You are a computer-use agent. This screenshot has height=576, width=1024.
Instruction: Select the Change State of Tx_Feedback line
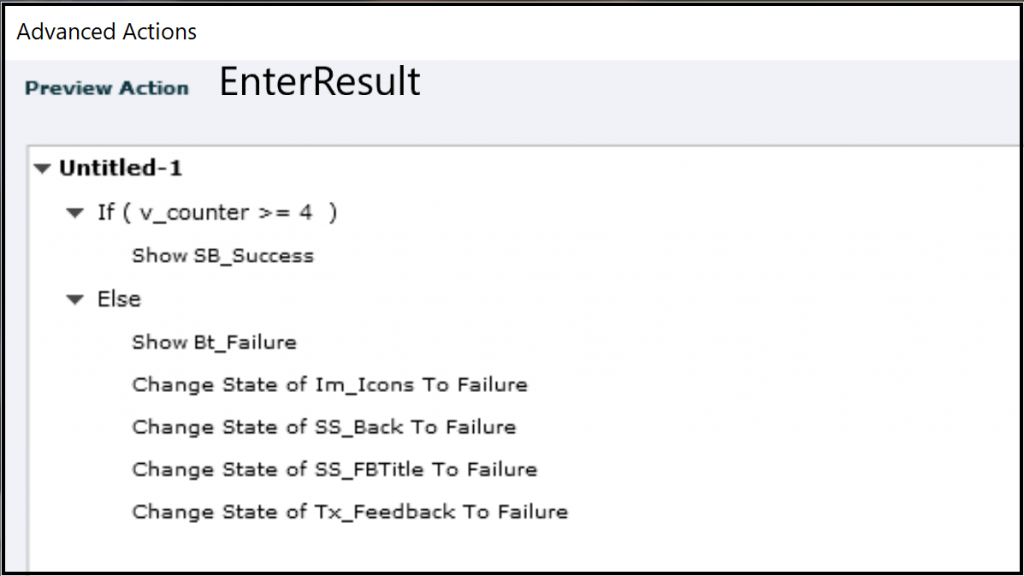click(349, 512)
